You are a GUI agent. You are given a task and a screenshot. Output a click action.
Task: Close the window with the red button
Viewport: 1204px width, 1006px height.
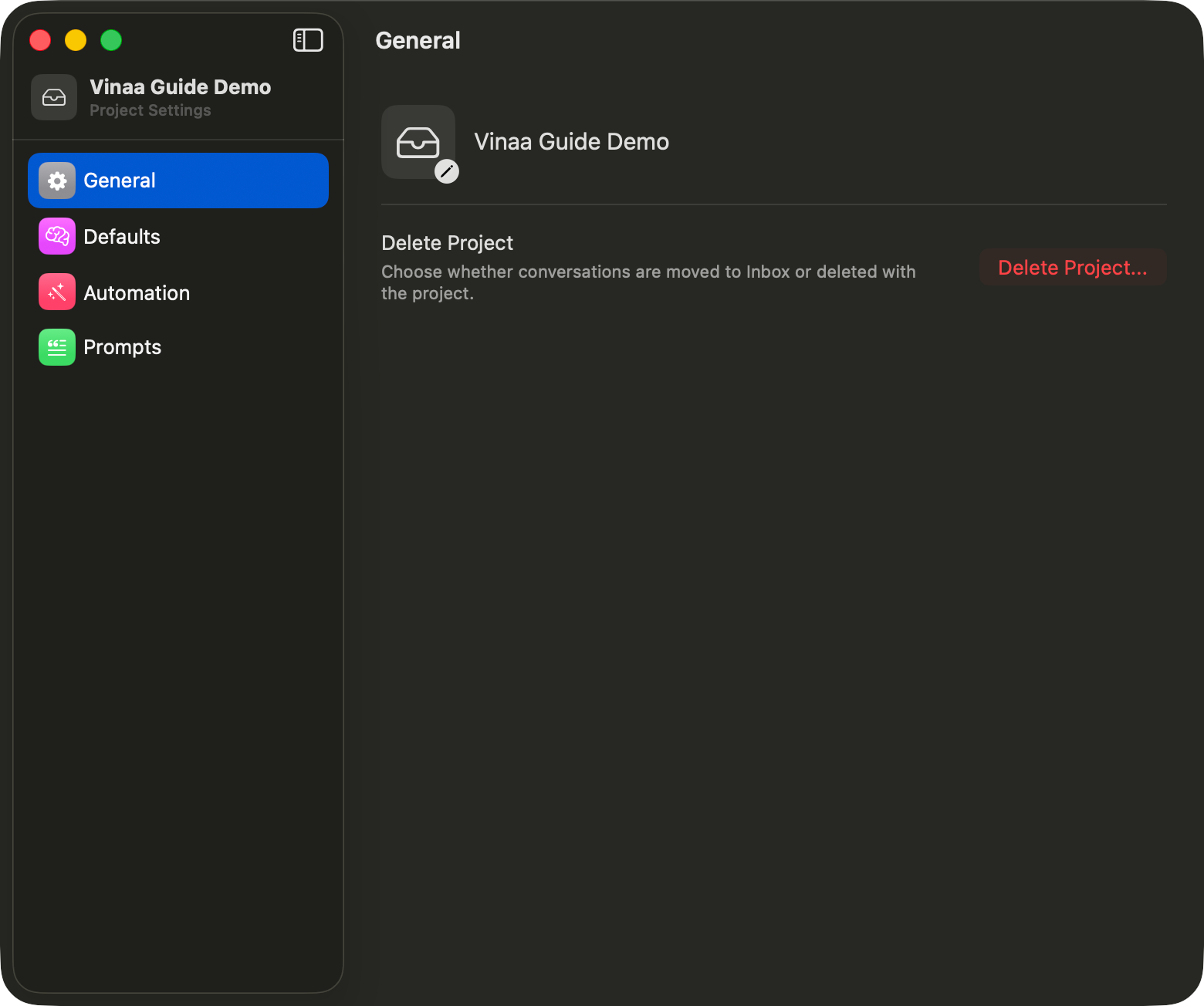click(40, 40)
